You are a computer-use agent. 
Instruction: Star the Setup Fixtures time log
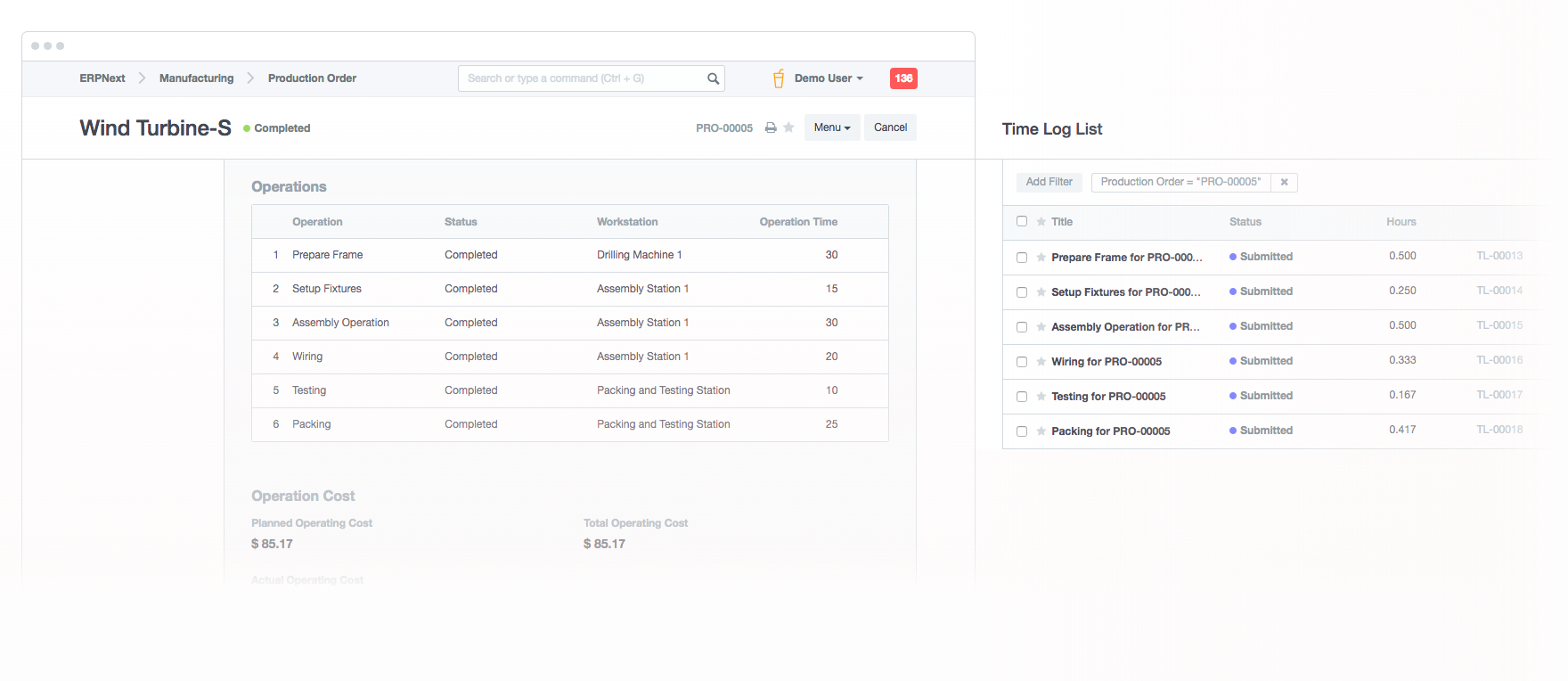click(1041, 291)
